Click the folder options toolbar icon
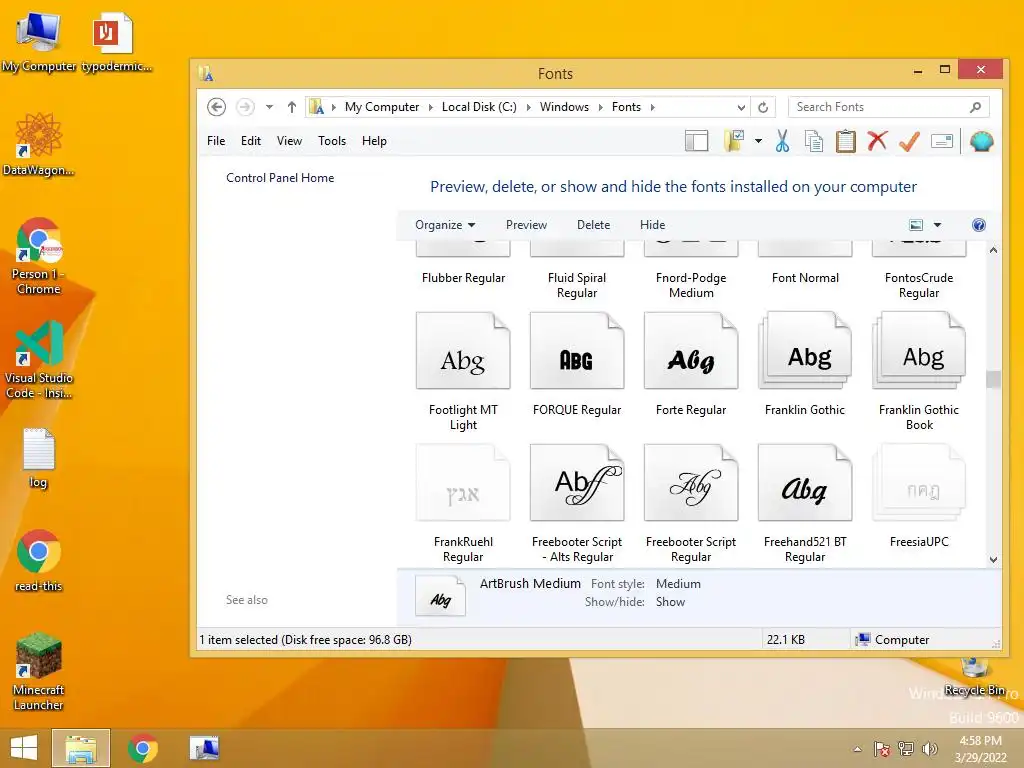Screen dimensions: 1024x768 click(735, 141)
